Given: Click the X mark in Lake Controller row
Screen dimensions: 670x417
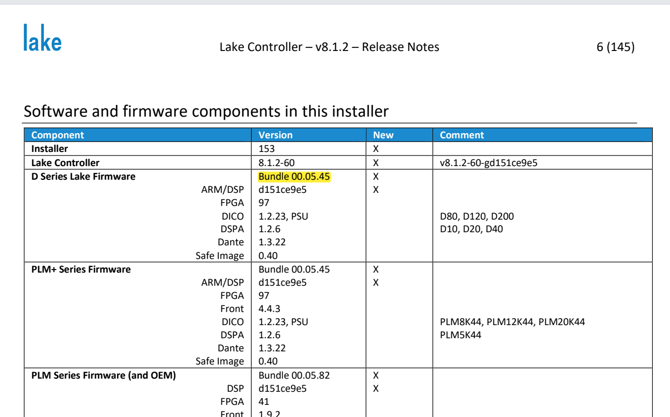Looking at the screenshot, I should 376,163.
